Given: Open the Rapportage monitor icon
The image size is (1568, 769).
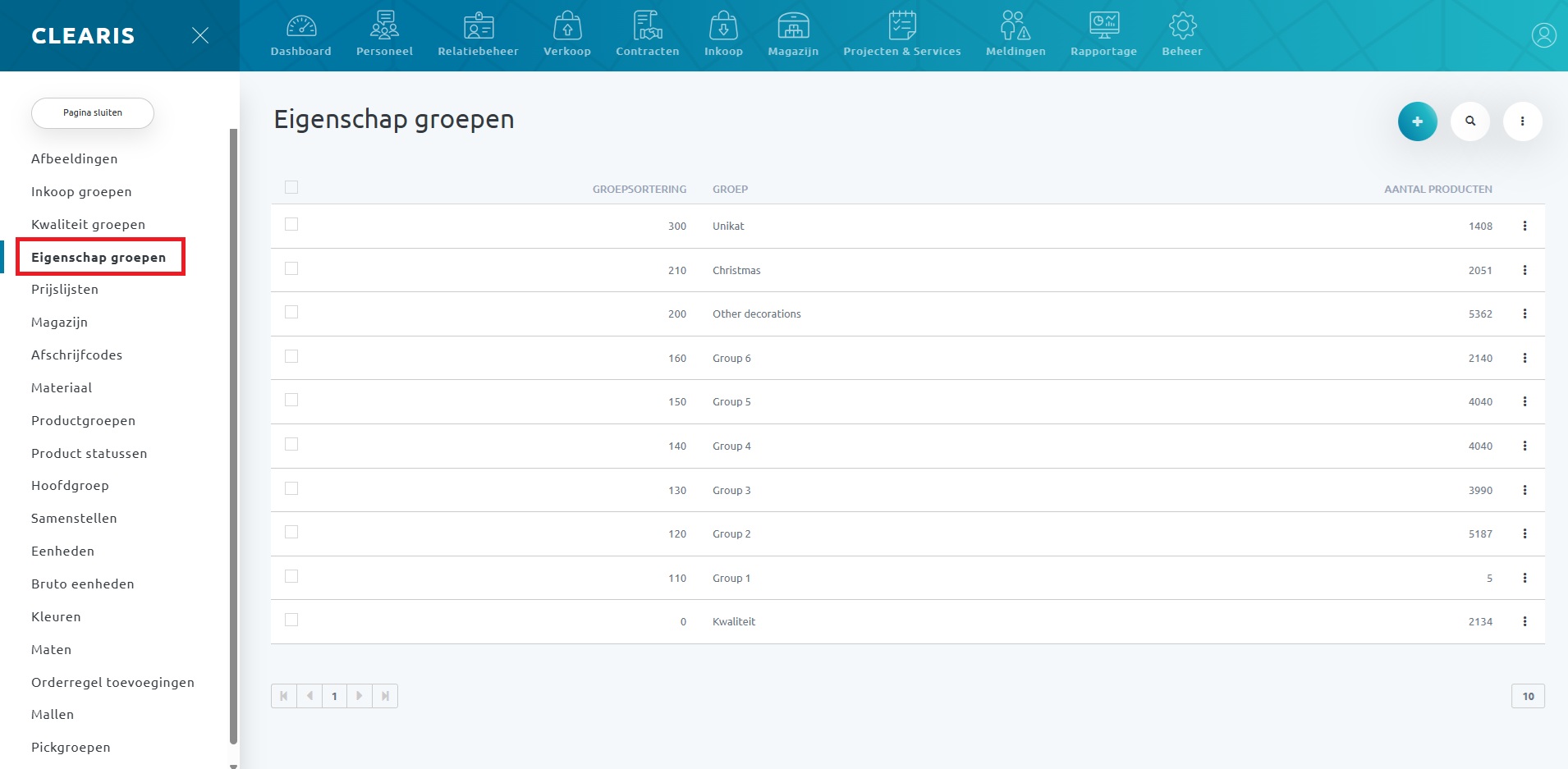Looking at the screenshot, I should click(x=1103, y=26).
